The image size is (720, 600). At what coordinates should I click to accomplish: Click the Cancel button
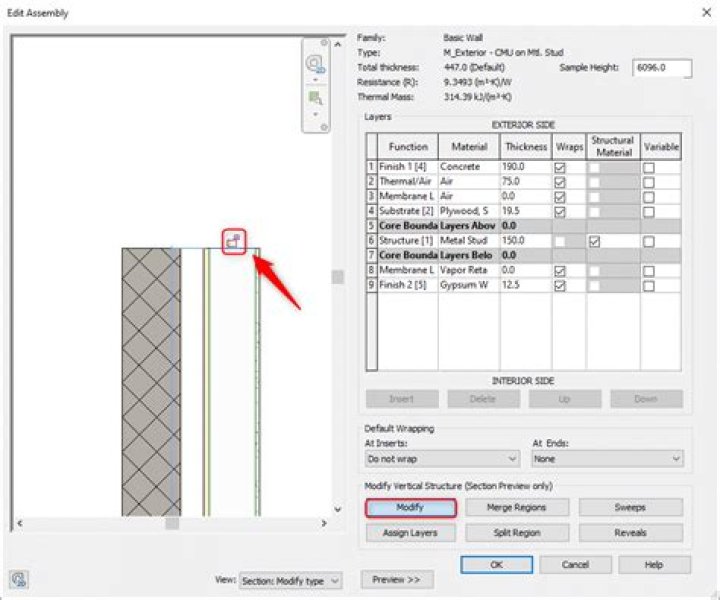pyautogui.click(x=575, y=565)
